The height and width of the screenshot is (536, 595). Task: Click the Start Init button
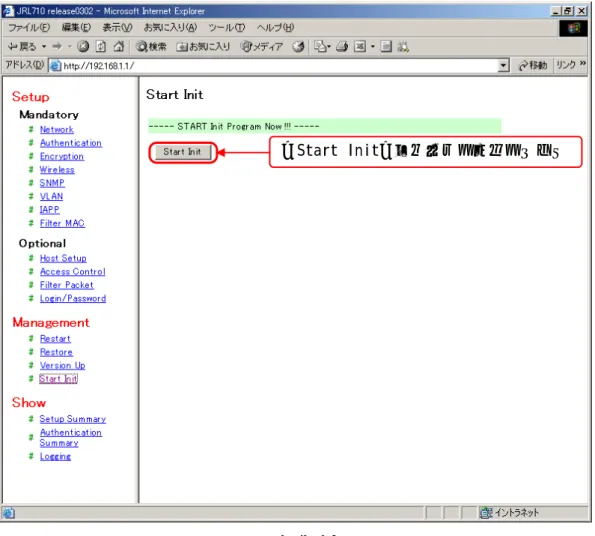[x=182, y=152]
